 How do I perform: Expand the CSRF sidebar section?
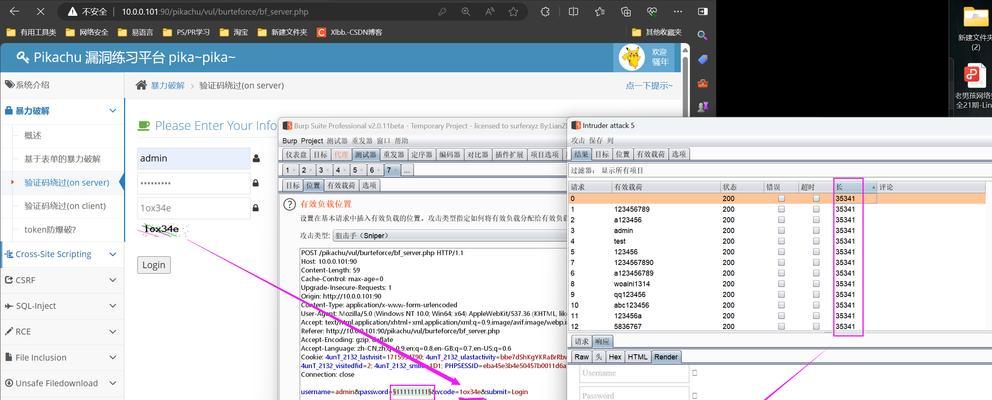click(x=113, y=280)
